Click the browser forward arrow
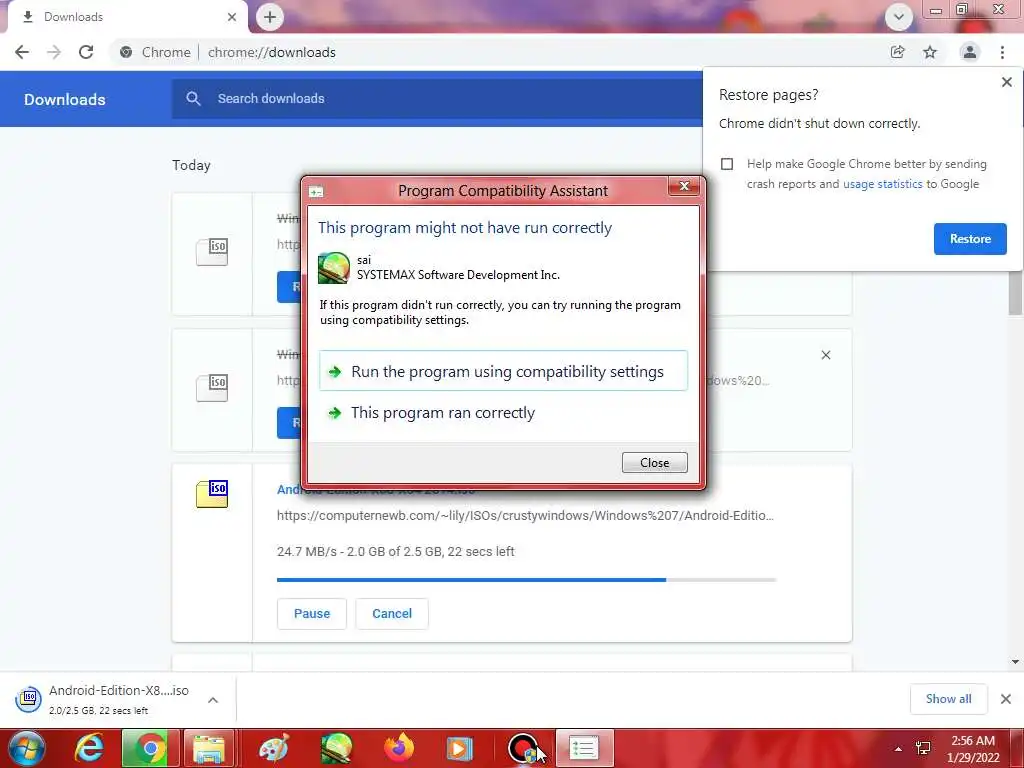Viewport: 1024px width, 768px height. [x=54, y=52]
